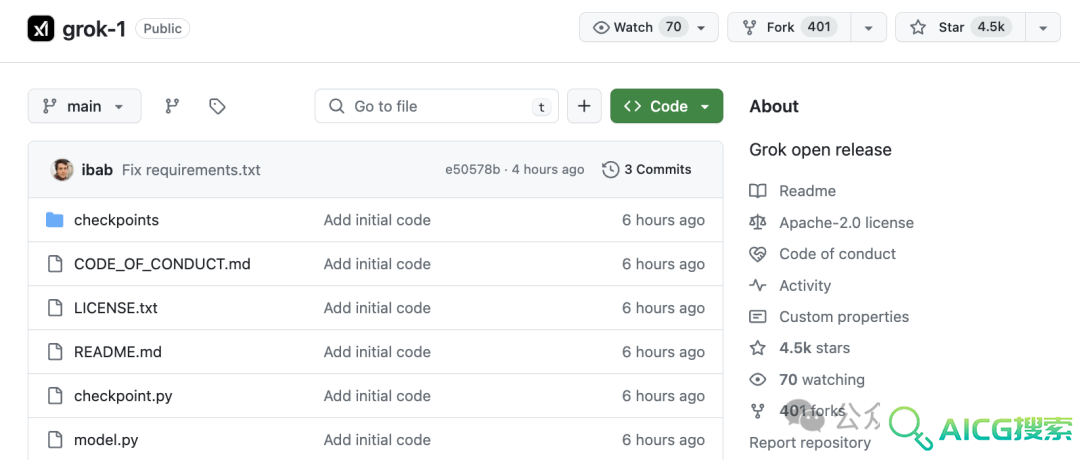The image size is (1080, 460).
Task: Expand the Watch notifications dropdown arrow
Action: [x=701, y=28]
